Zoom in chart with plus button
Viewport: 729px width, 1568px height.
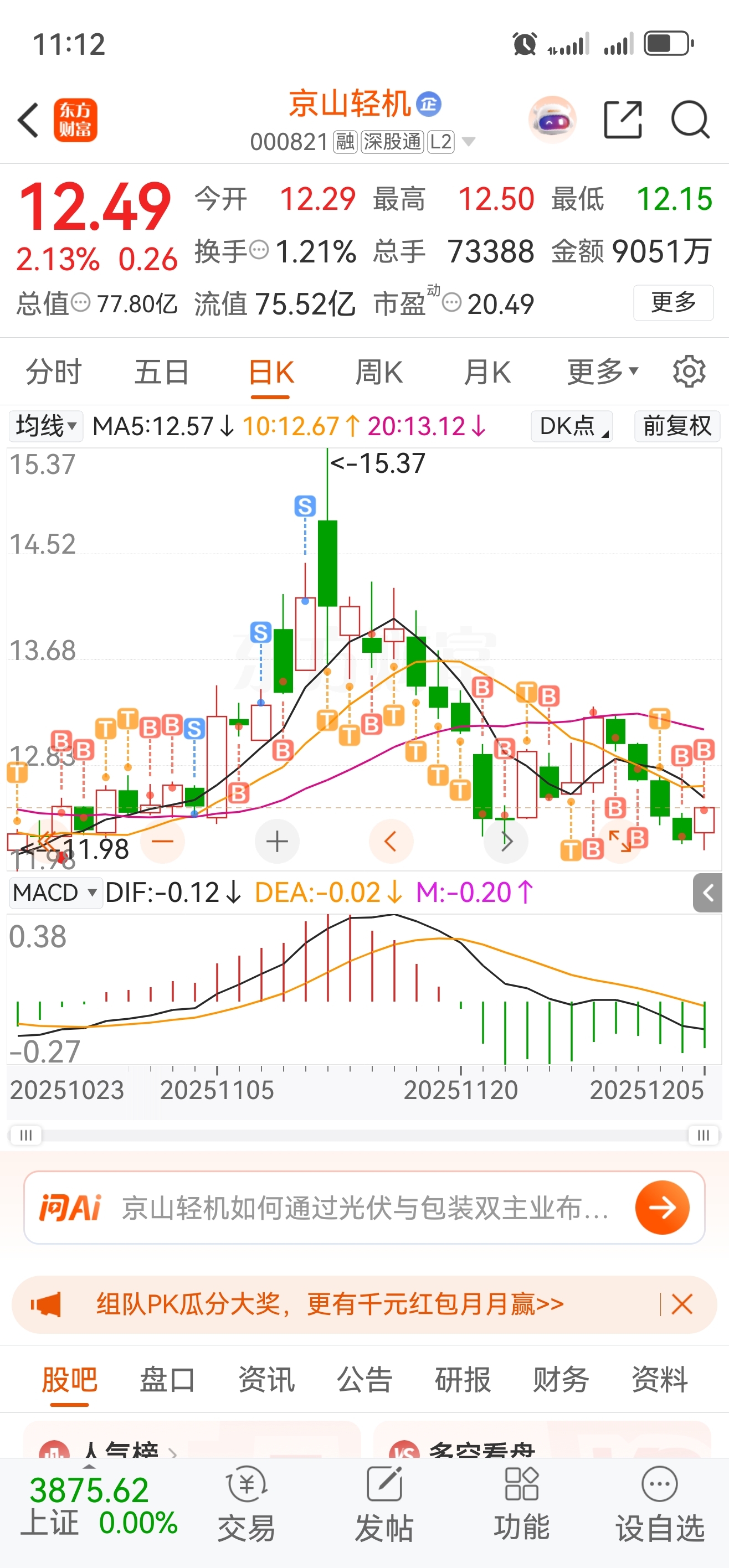(x=277, y=841)
